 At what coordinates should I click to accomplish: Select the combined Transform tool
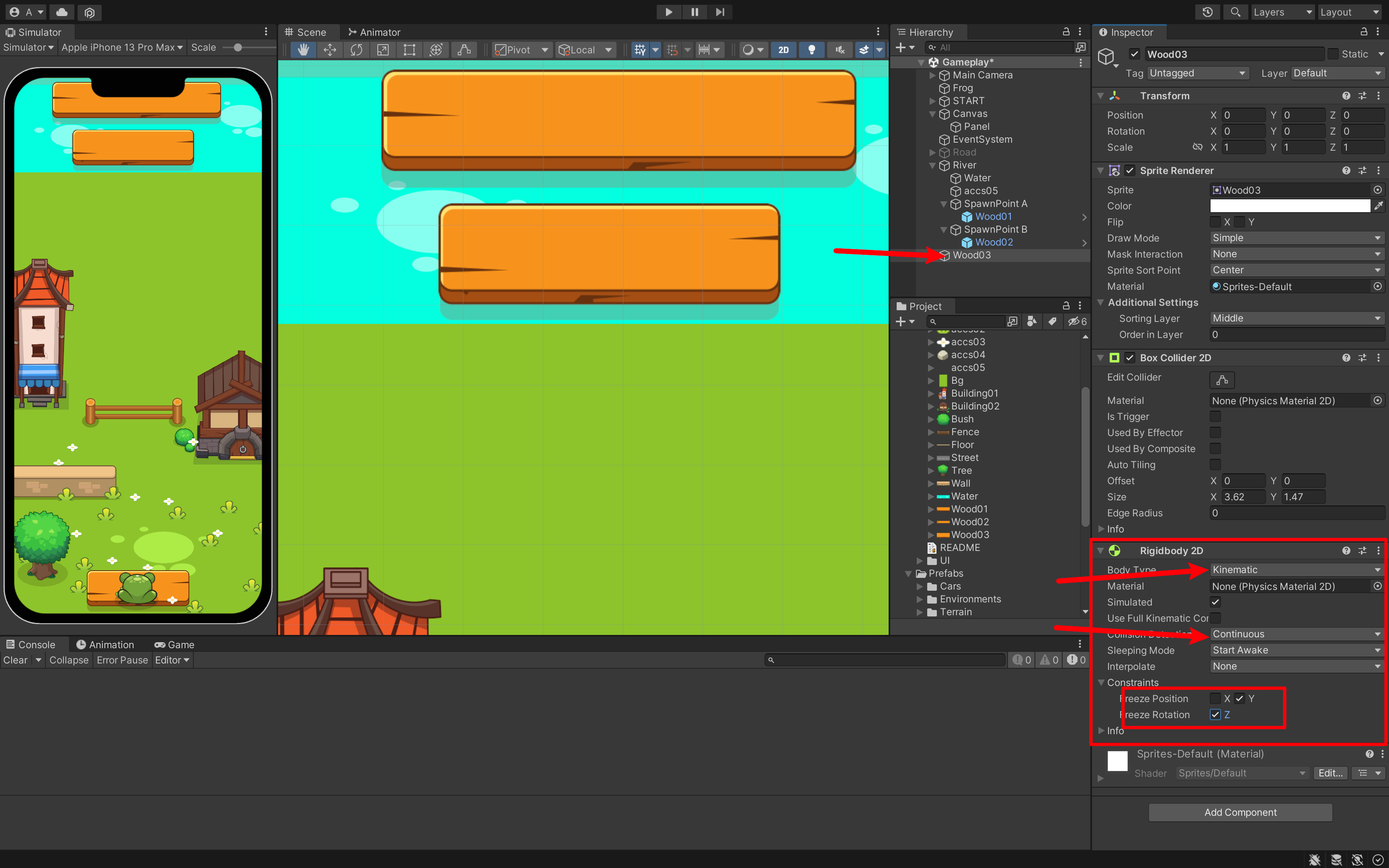[x=436, y=50]
